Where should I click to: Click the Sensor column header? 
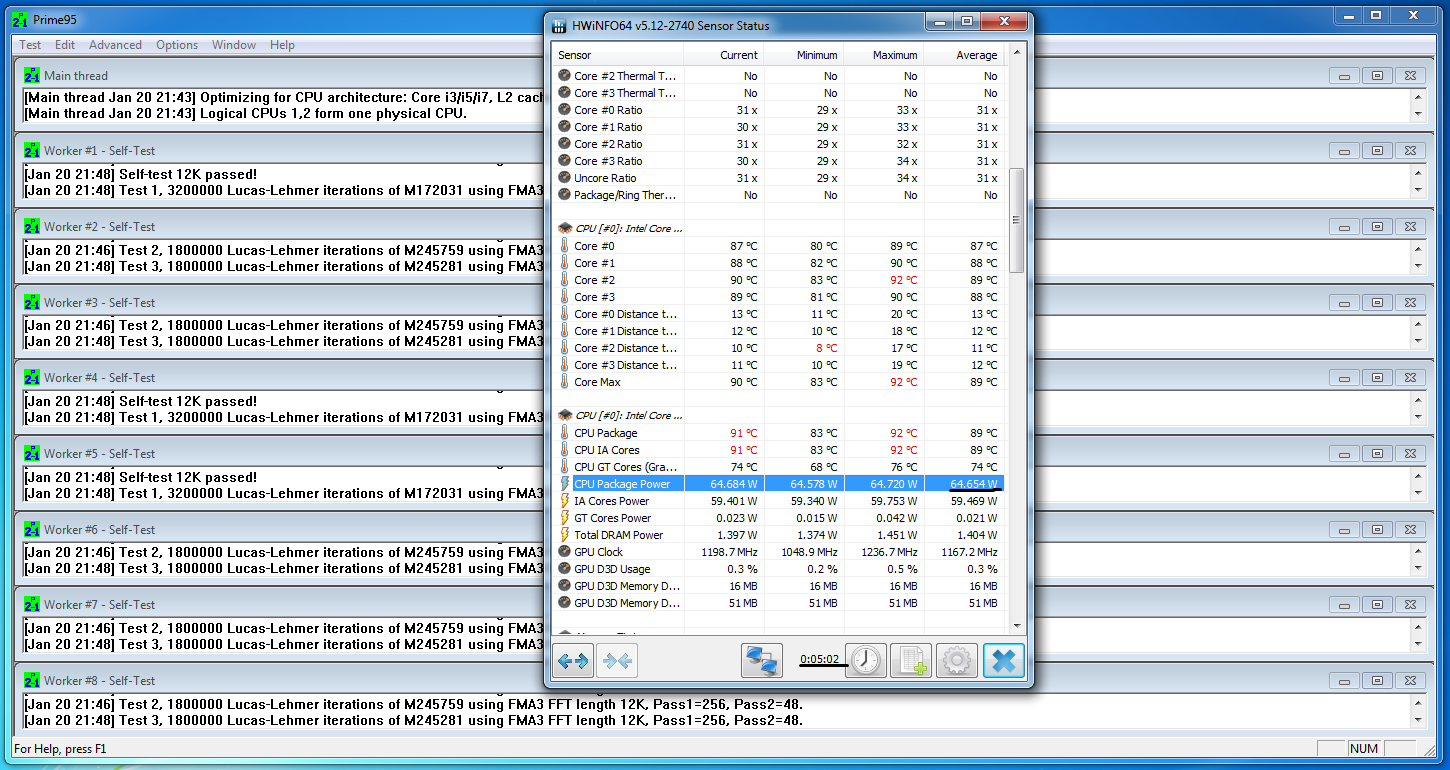[618, 55]
